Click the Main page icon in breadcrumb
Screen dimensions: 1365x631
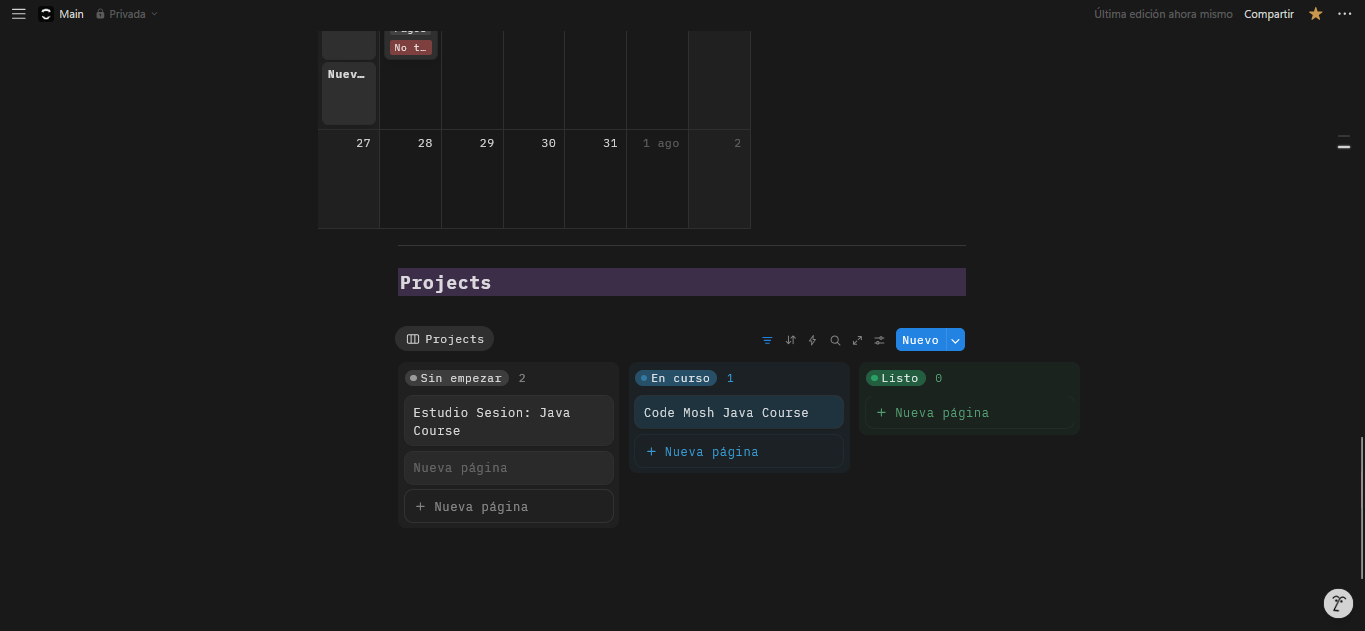coord(45,14)
